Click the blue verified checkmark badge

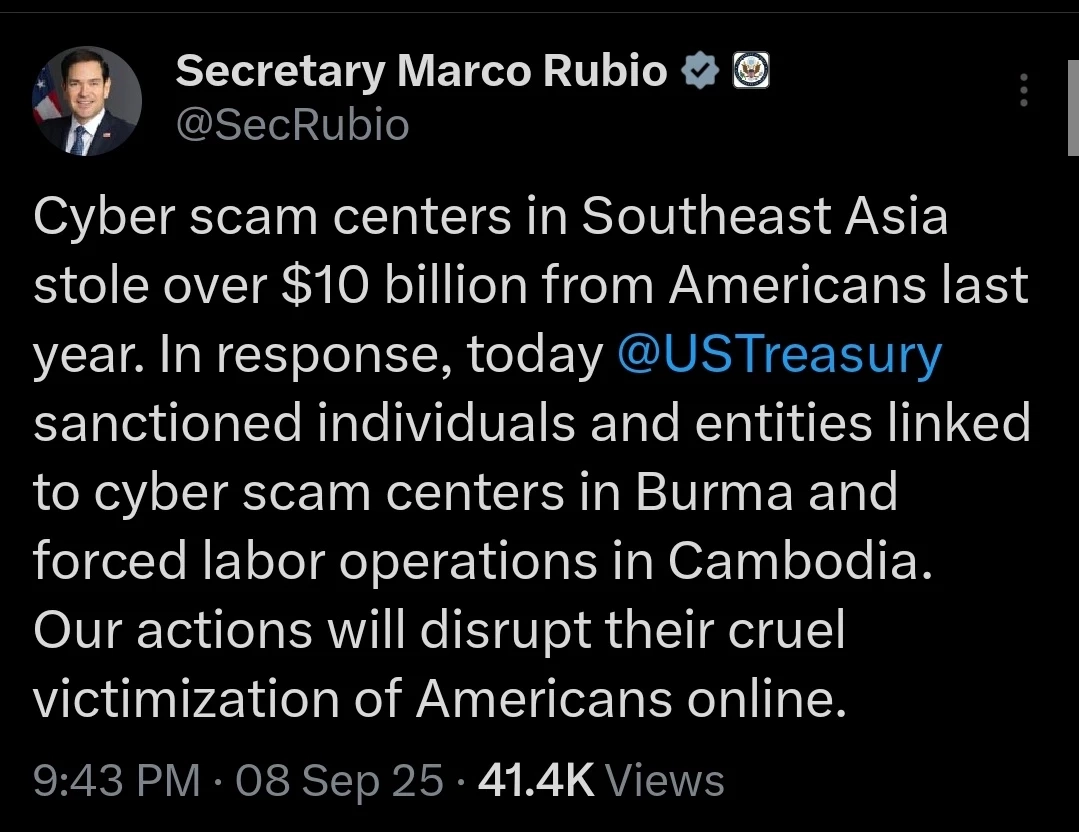(700, 71)
